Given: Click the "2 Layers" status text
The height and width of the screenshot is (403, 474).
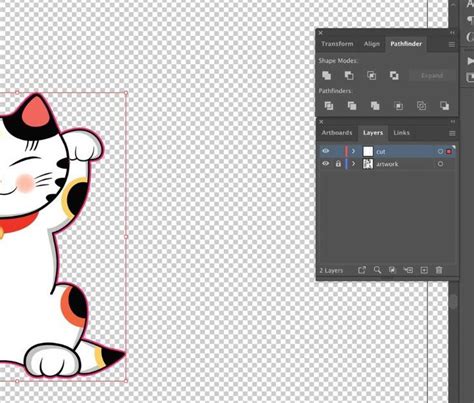Looking at the screenshot, I should [331, 271].
